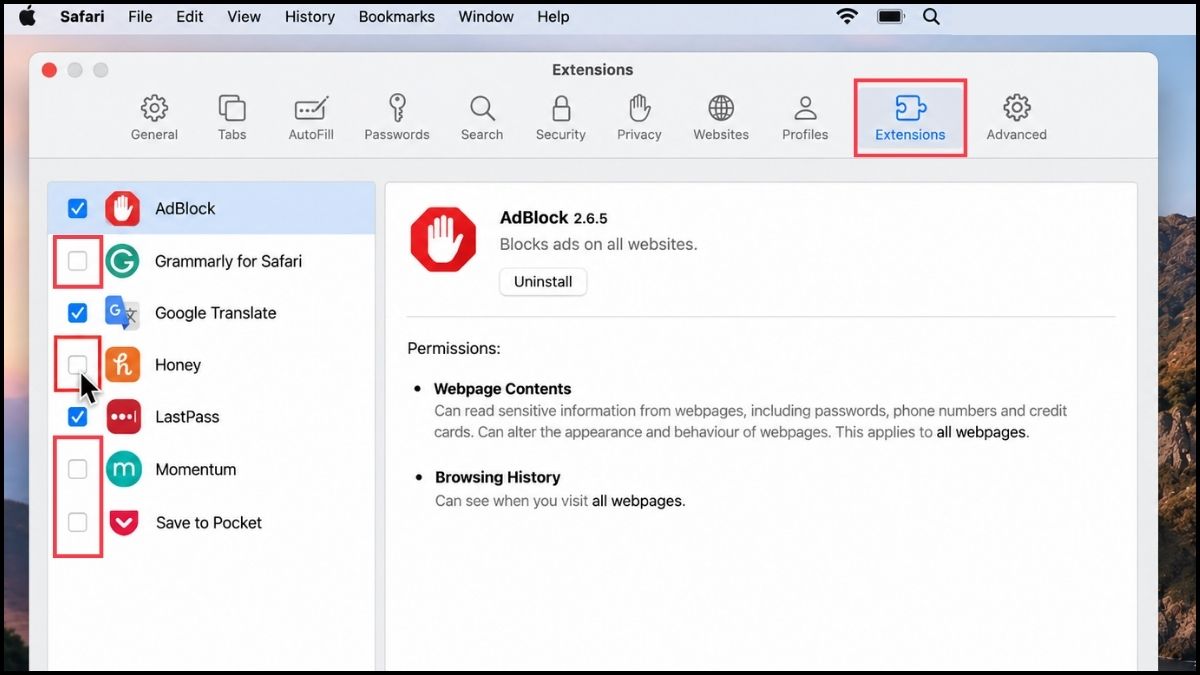Disable the LastPass extension checkbox
The height and width of the screenshot is (675, 1200).
pyautogui.click(x=77, y=417)
